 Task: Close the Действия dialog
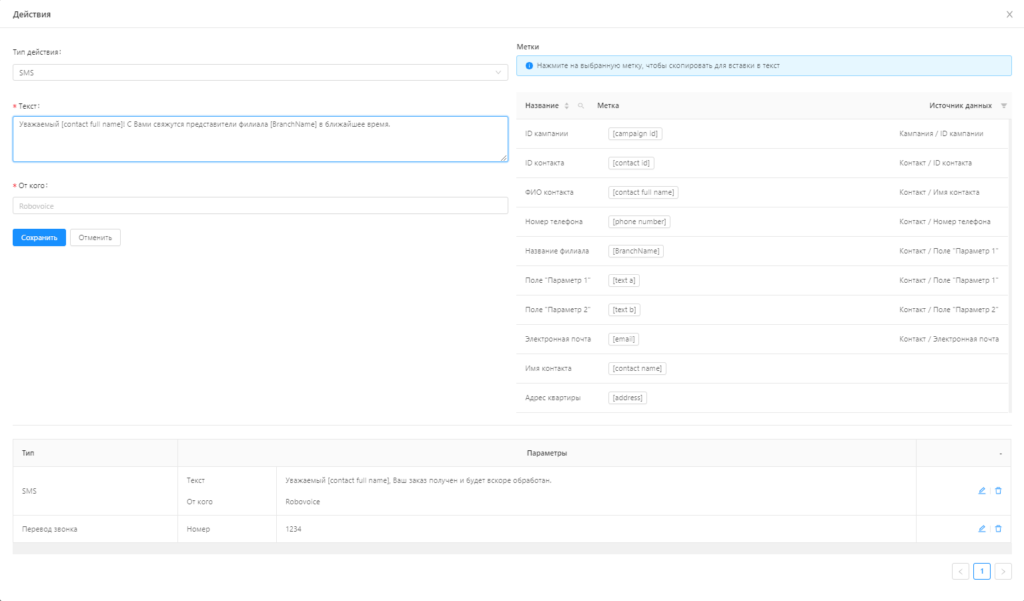[x=1009, y=14]
